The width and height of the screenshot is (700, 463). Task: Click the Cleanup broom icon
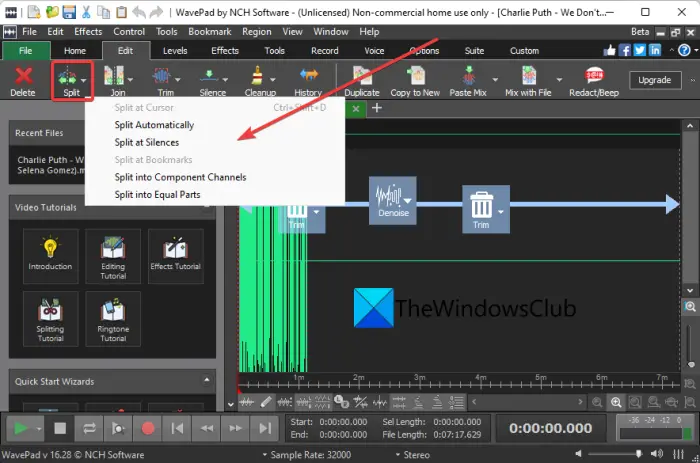(257, 76)
